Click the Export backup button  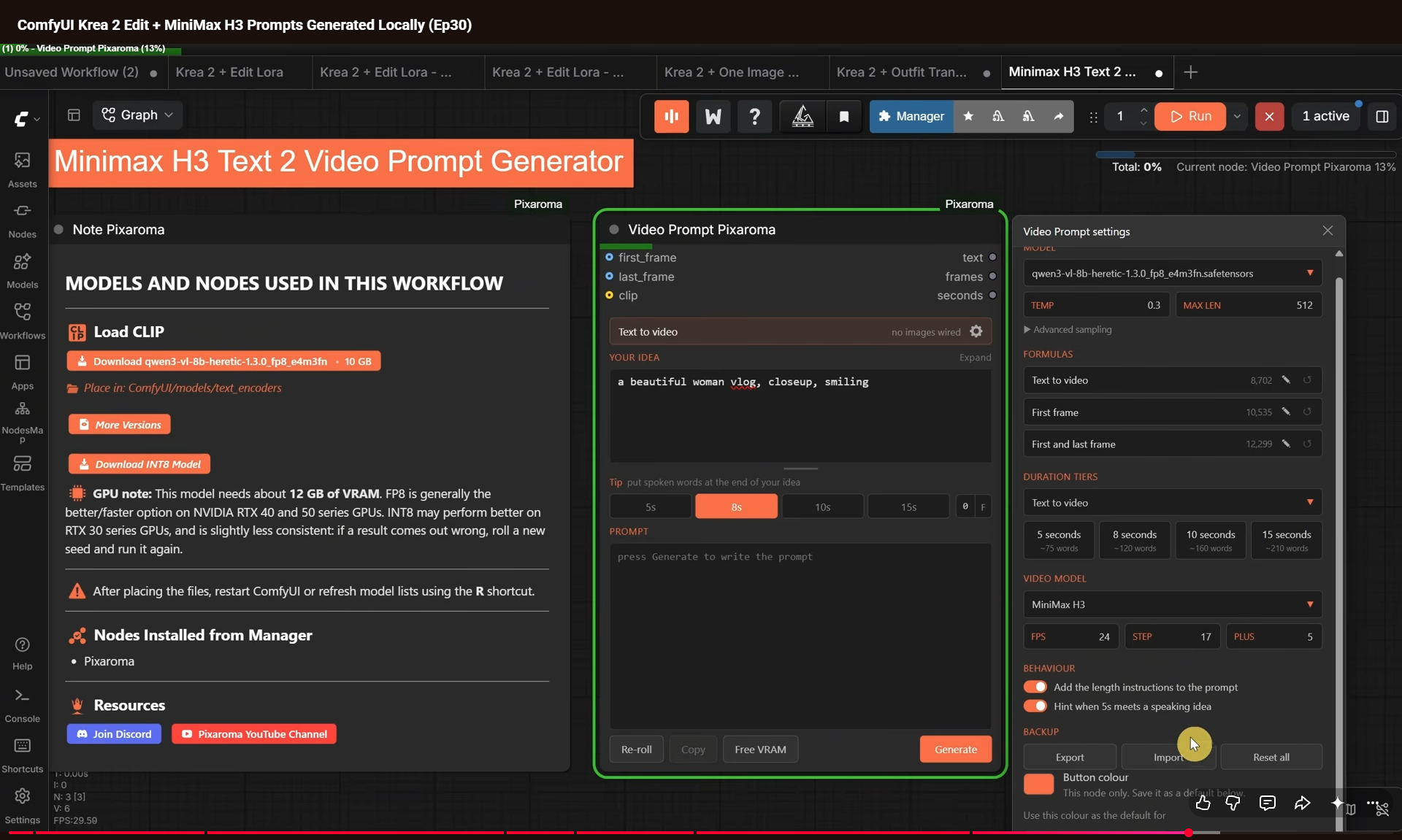click(1070, 757)
